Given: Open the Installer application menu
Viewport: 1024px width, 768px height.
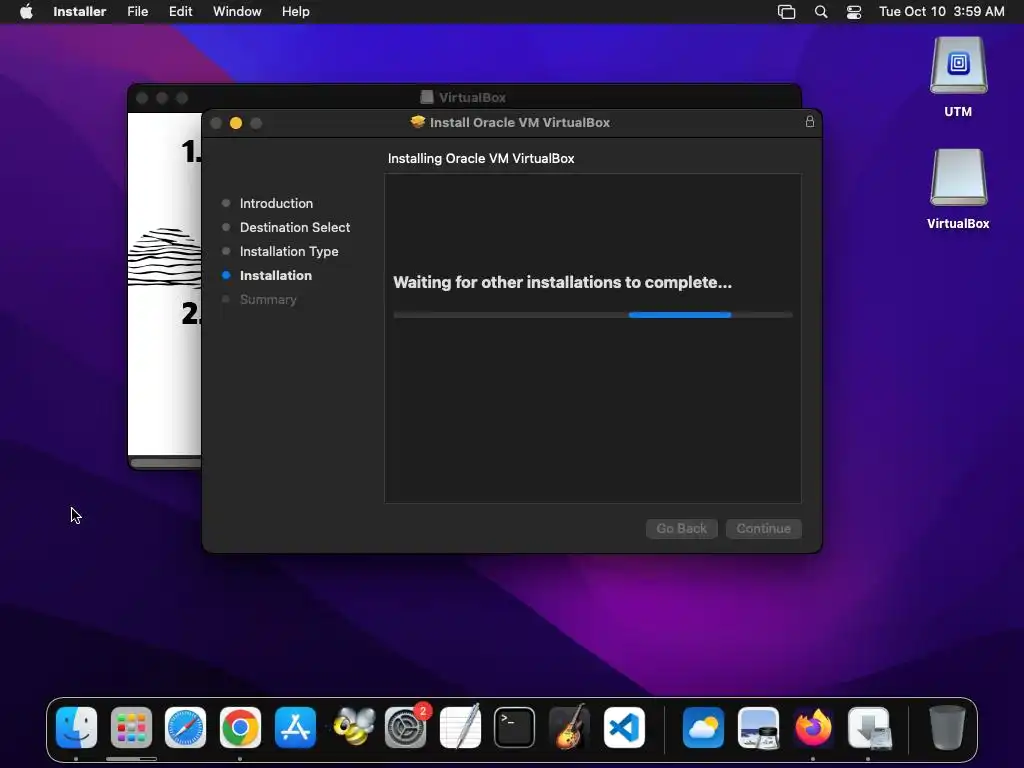Looking at the screenshot, I should pyautogui.click(x=80, y=12).
